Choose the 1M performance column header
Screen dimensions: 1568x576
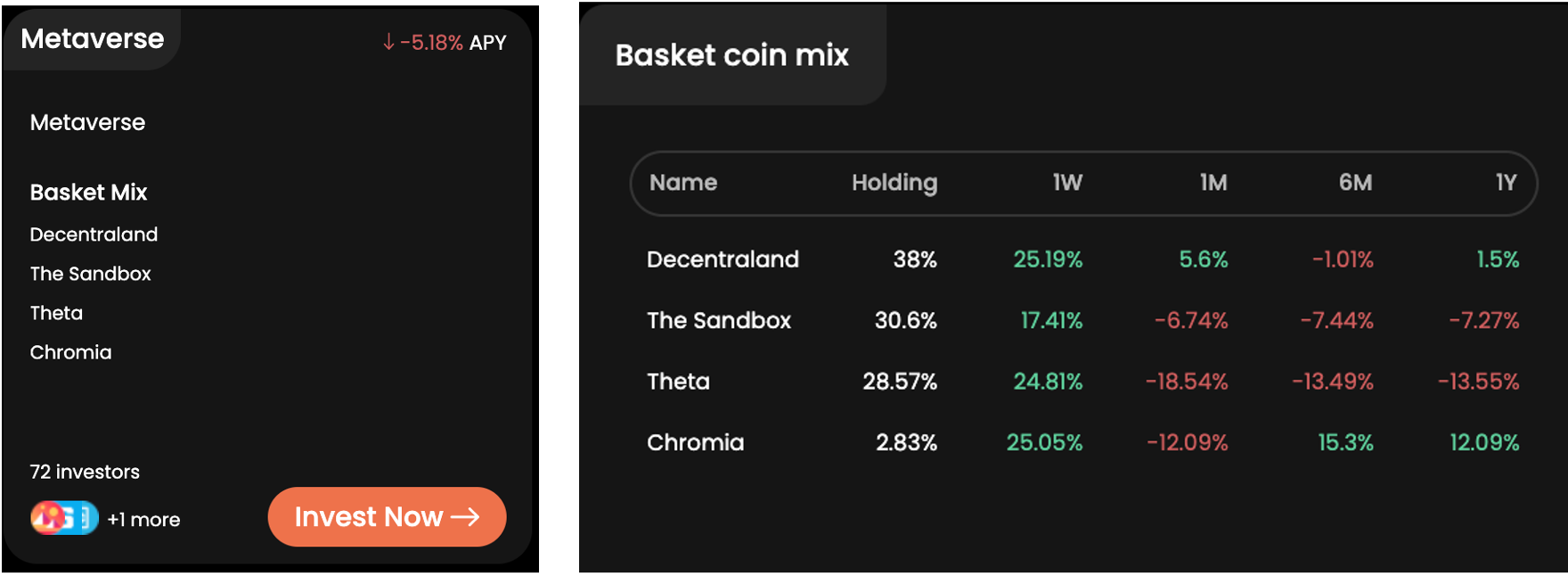pyautogui.click(x=1213, y=183)
